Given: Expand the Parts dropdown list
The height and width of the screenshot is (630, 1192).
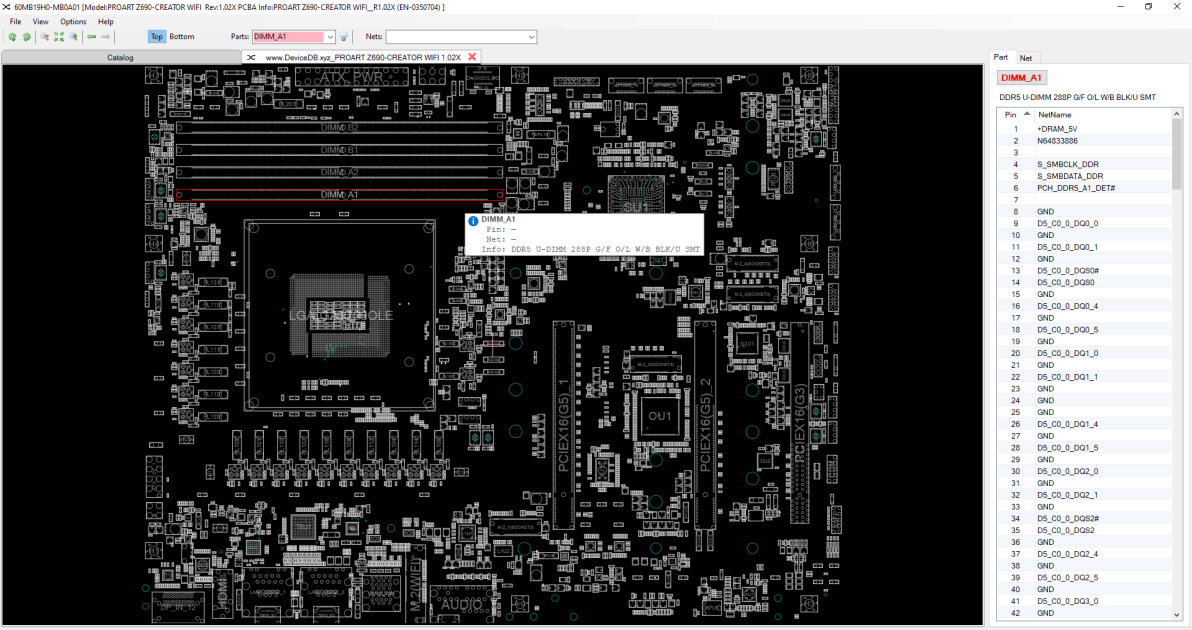Looking at the screenshot, I should point(330,36).
